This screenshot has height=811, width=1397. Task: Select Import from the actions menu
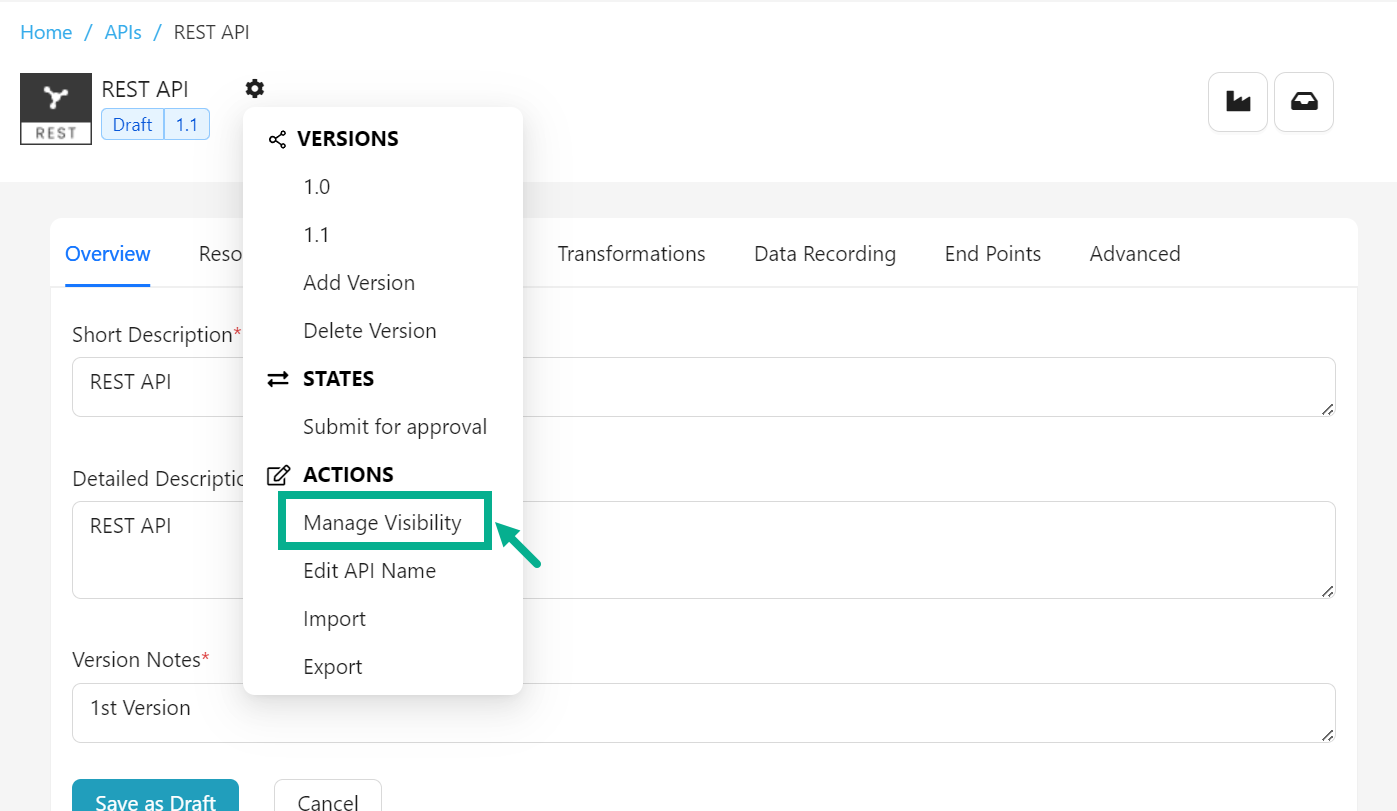coord(334,619)
